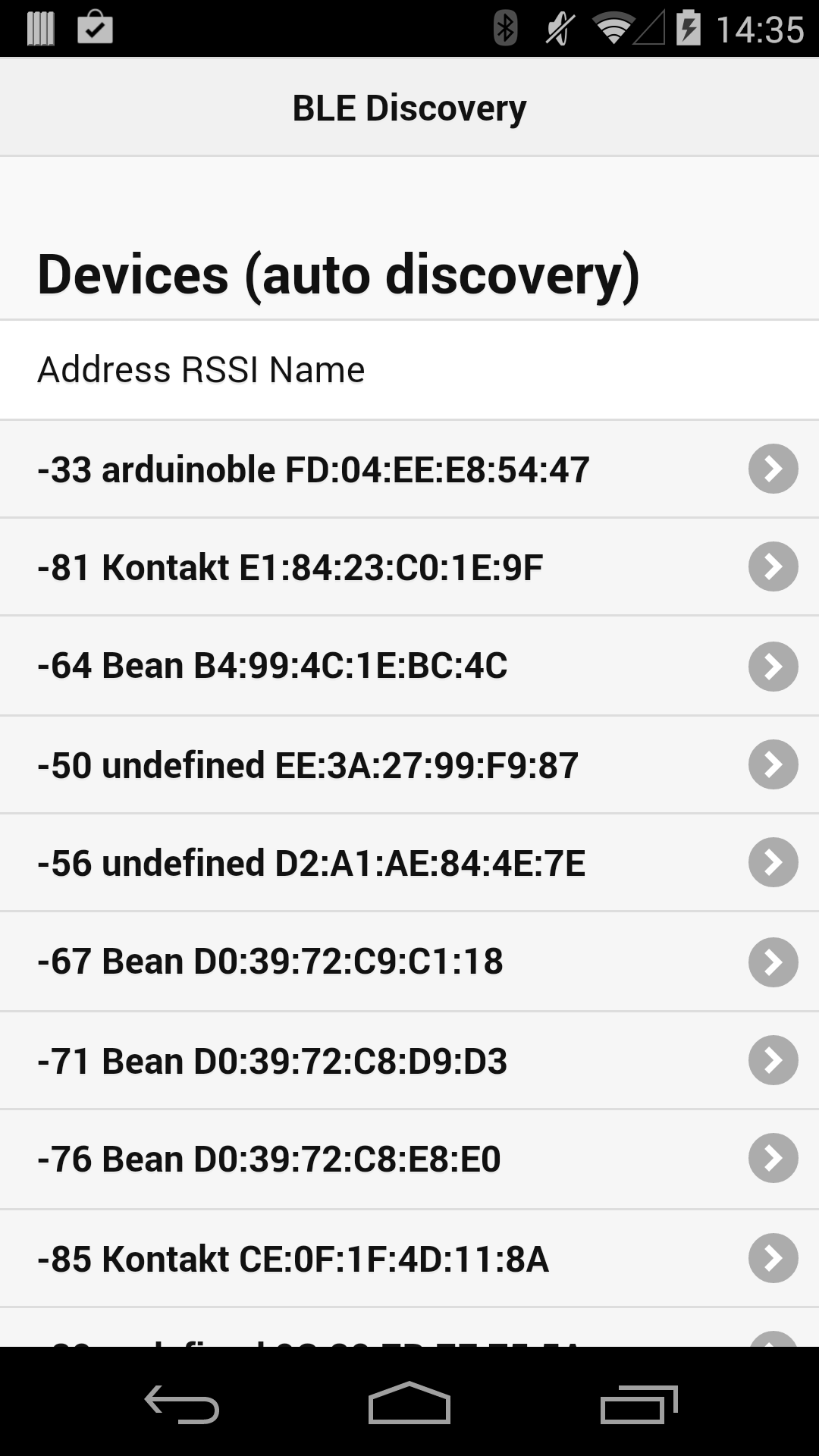Tap chevron for Kontakt CE:0F:1F:4D:11:8A
819x1456 pixels.
(773, 1258)
